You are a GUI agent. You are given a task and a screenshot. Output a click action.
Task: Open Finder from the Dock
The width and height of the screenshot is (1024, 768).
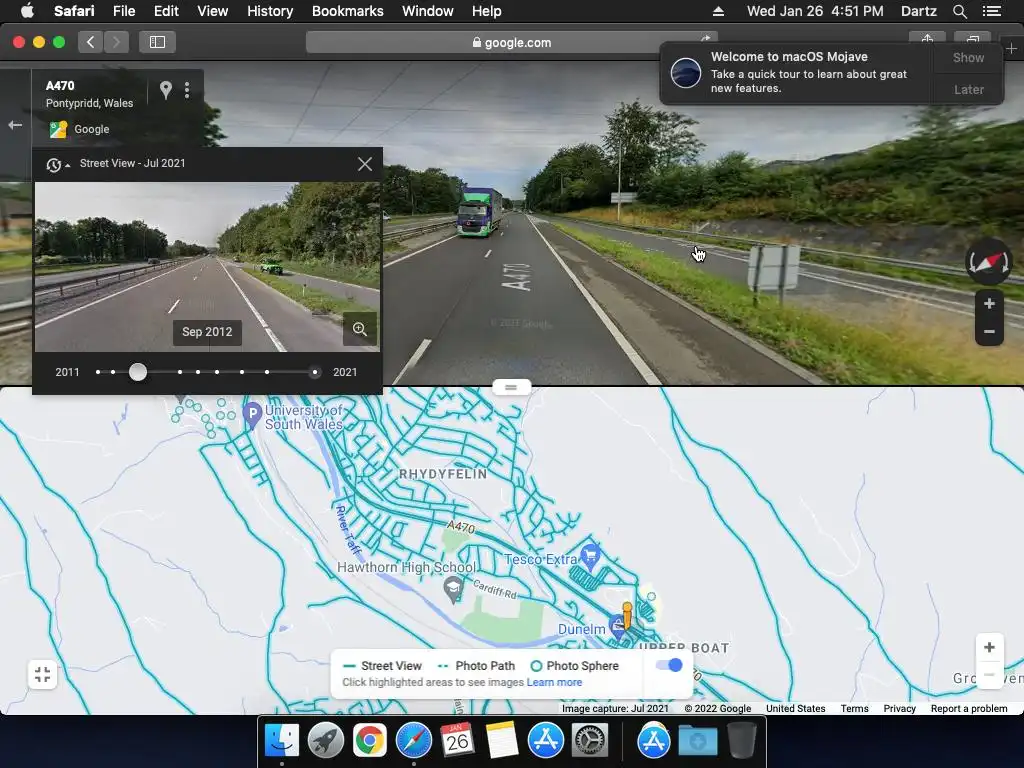click(282, 740)
